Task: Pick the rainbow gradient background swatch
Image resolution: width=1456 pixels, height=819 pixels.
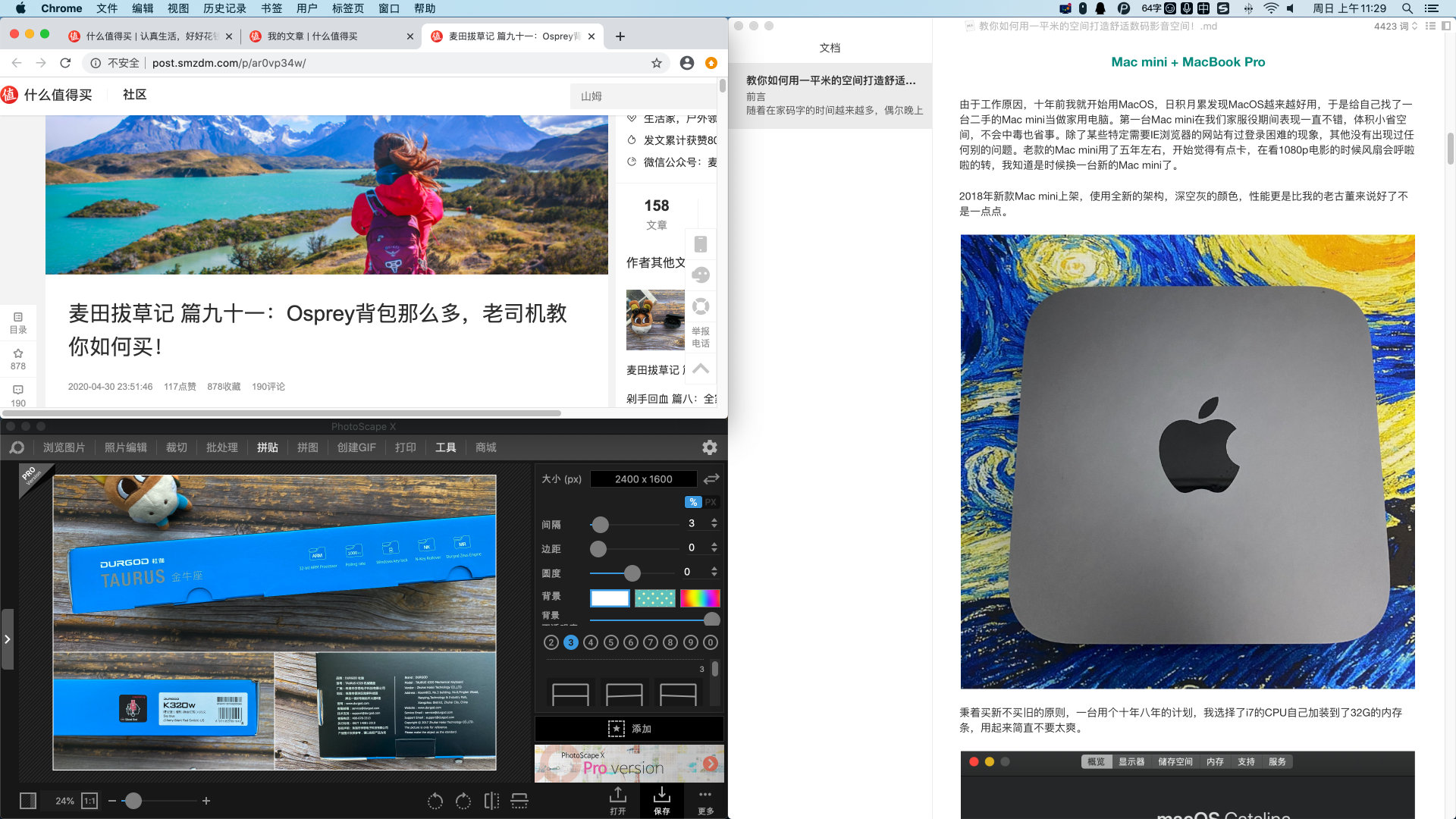Action: 699,598
